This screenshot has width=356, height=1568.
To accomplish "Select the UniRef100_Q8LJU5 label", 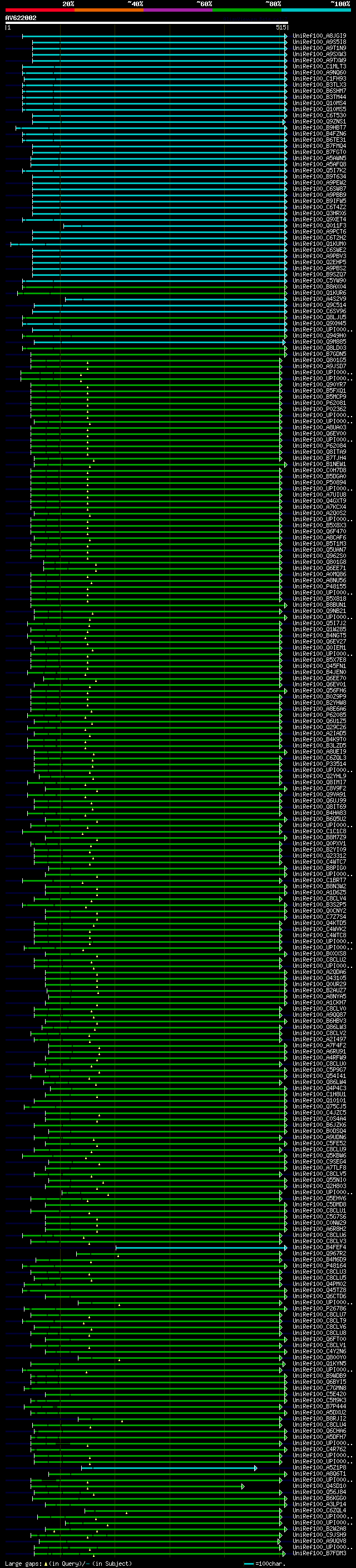I will (x=319, y=318).
